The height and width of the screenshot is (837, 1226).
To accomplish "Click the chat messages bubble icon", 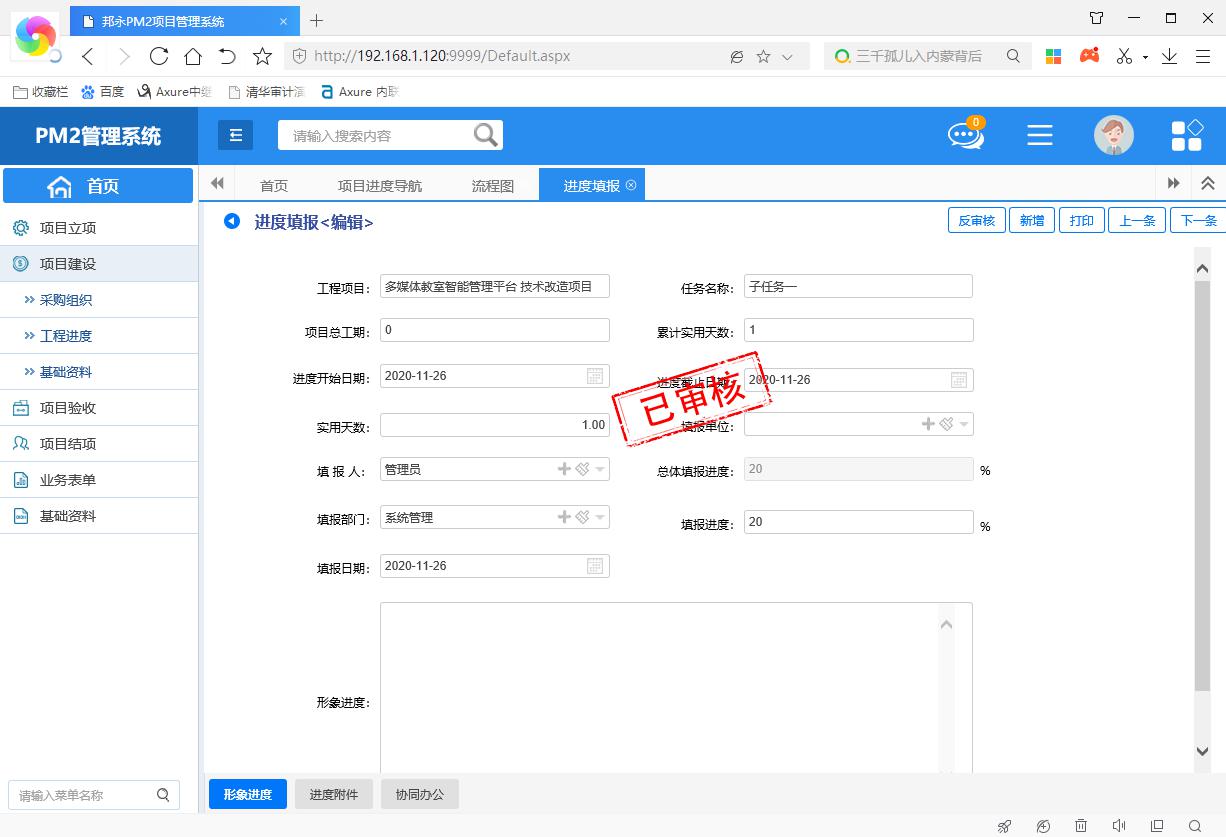I will tap(965, 135).
